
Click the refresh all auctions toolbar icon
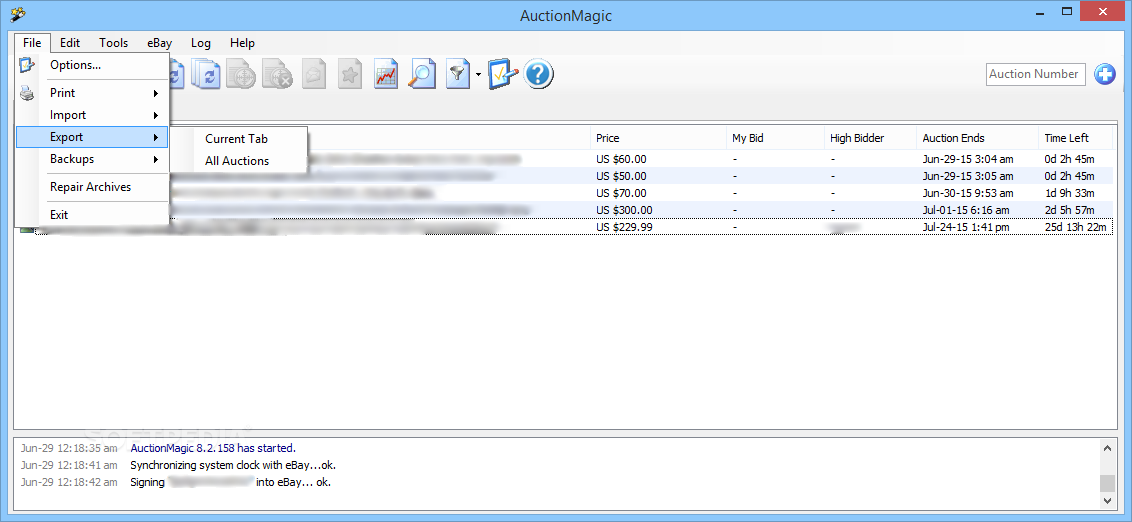208,74
